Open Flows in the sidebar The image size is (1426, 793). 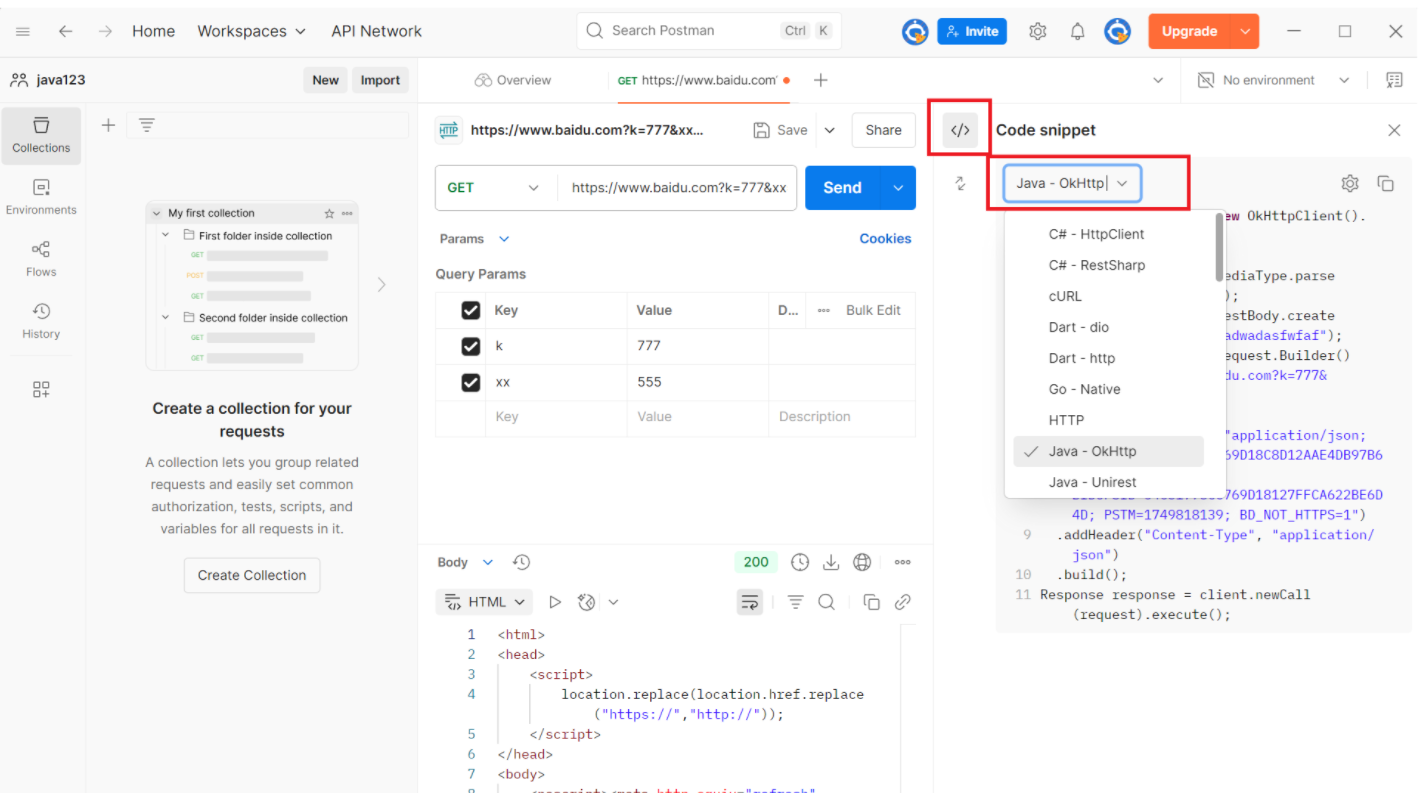41,259
